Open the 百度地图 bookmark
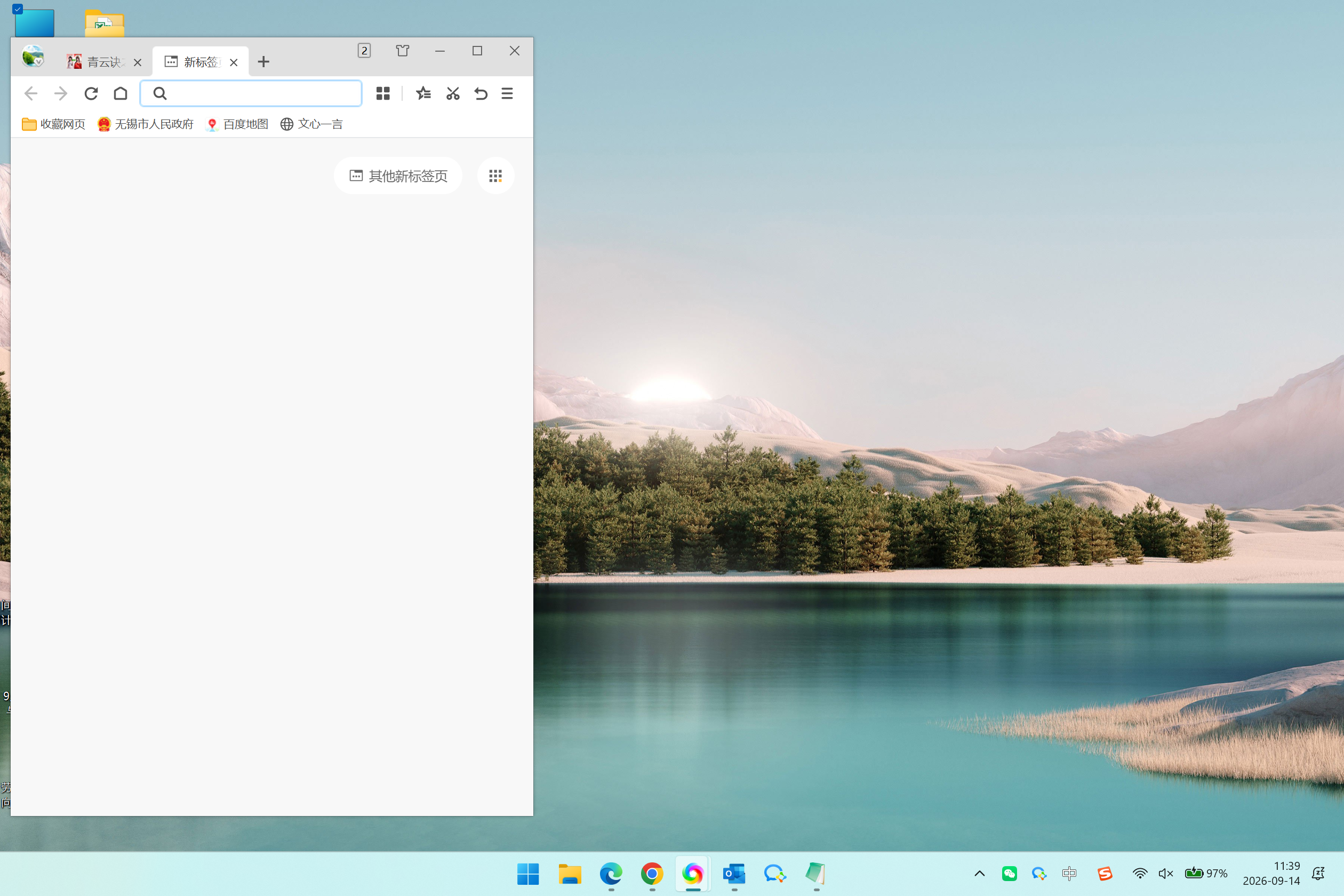 [x=237, y=124]
